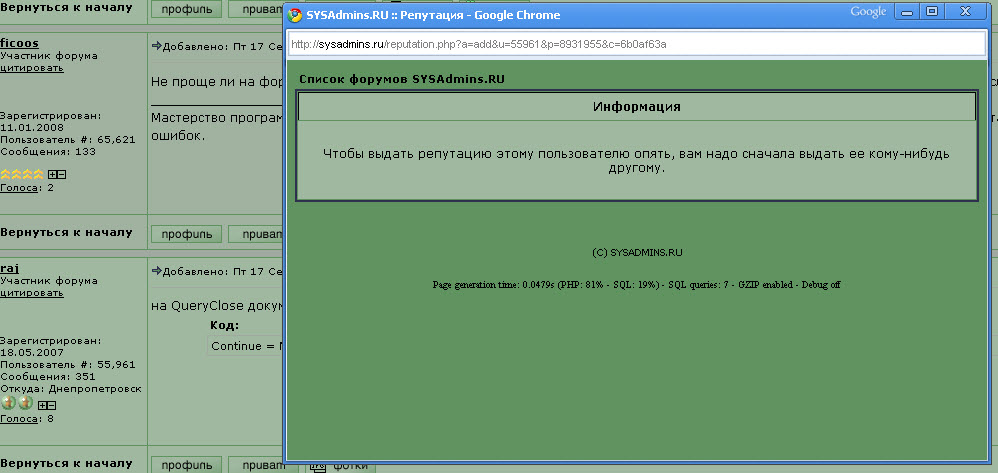
Task: Lower reputation with minus icon for raj
Action: [x=52, y=406]
